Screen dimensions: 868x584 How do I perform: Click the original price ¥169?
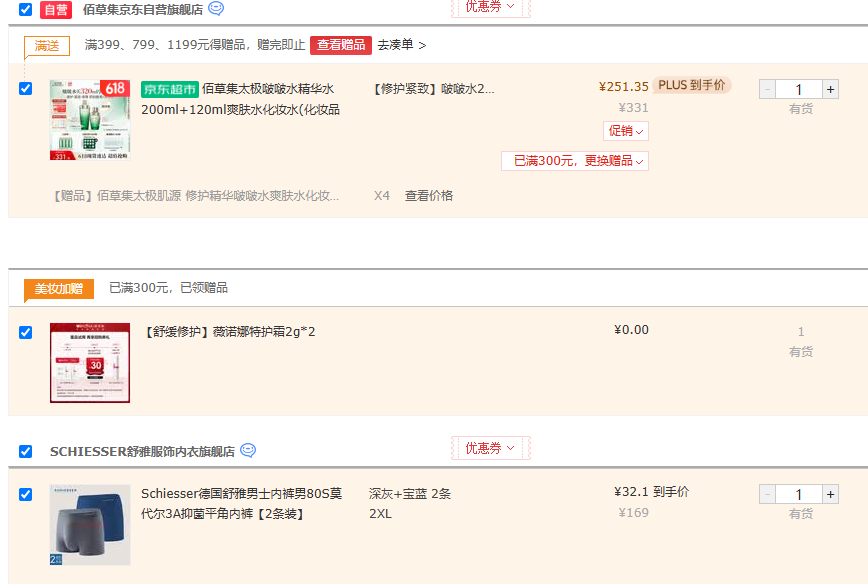[x=633, y=513]
